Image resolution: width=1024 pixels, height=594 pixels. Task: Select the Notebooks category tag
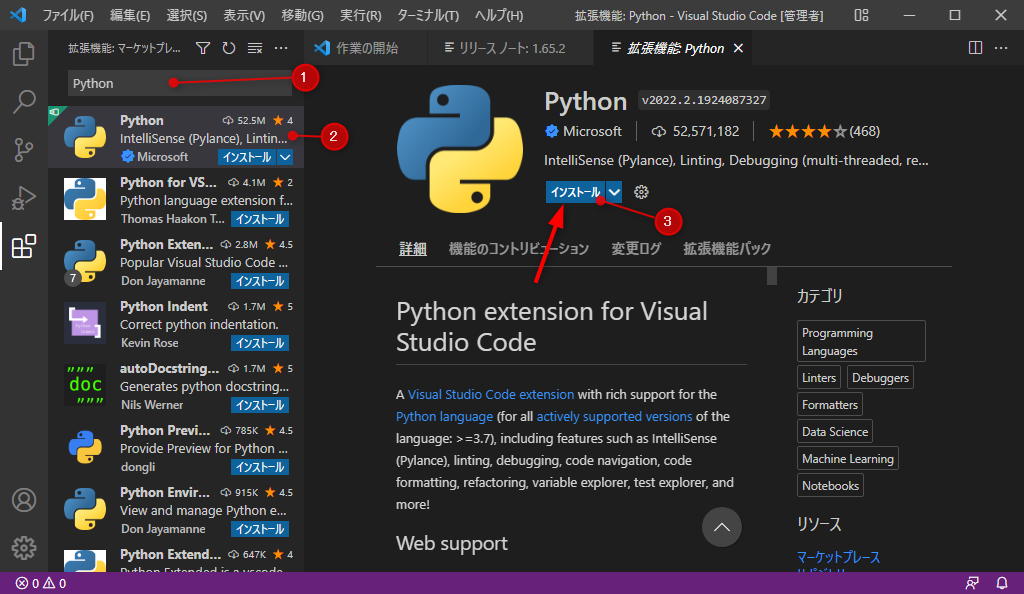[830, 486]
